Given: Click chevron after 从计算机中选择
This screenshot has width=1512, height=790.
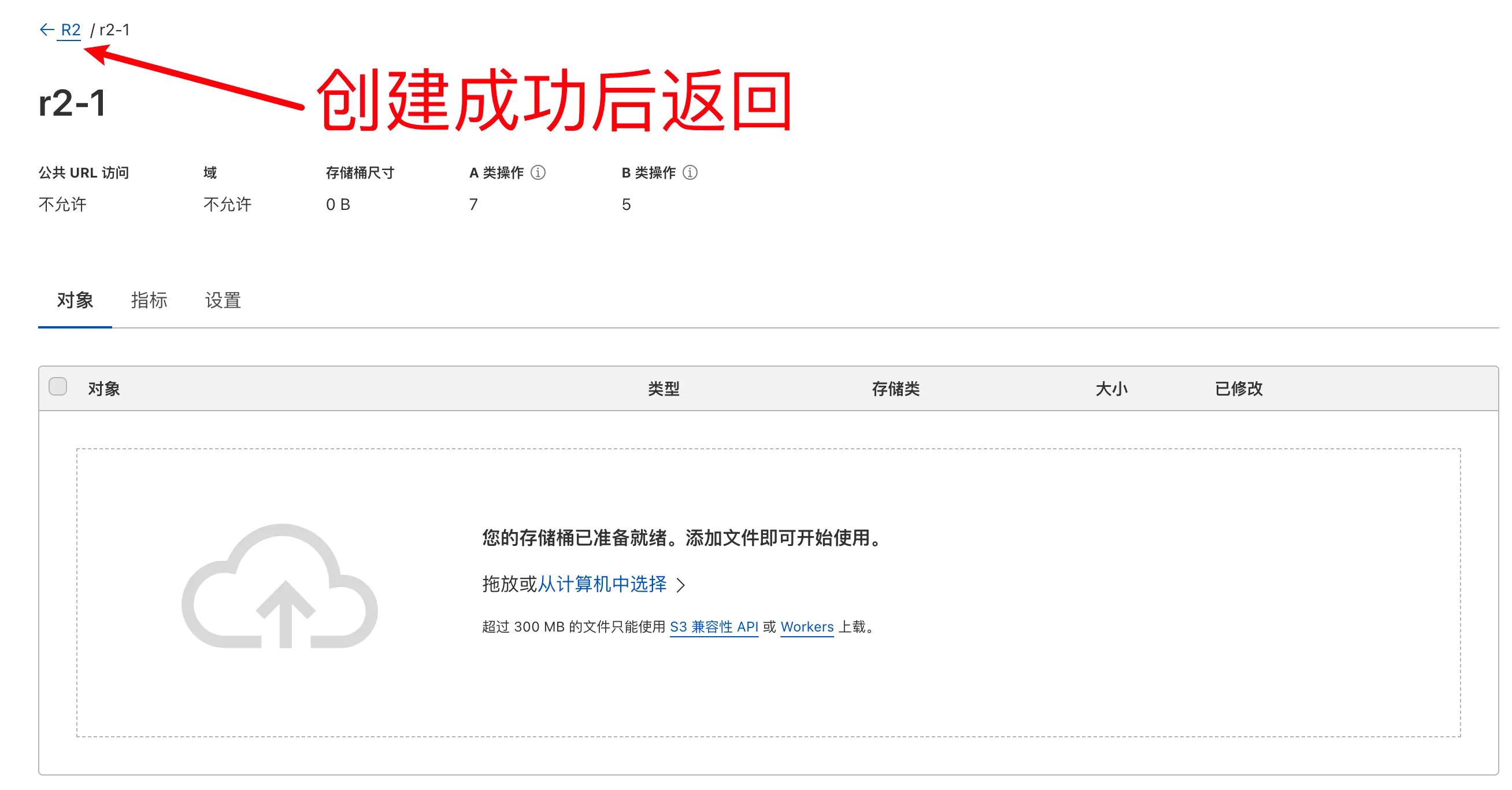Looking at the screenshot, I should (x=681, y=585).
